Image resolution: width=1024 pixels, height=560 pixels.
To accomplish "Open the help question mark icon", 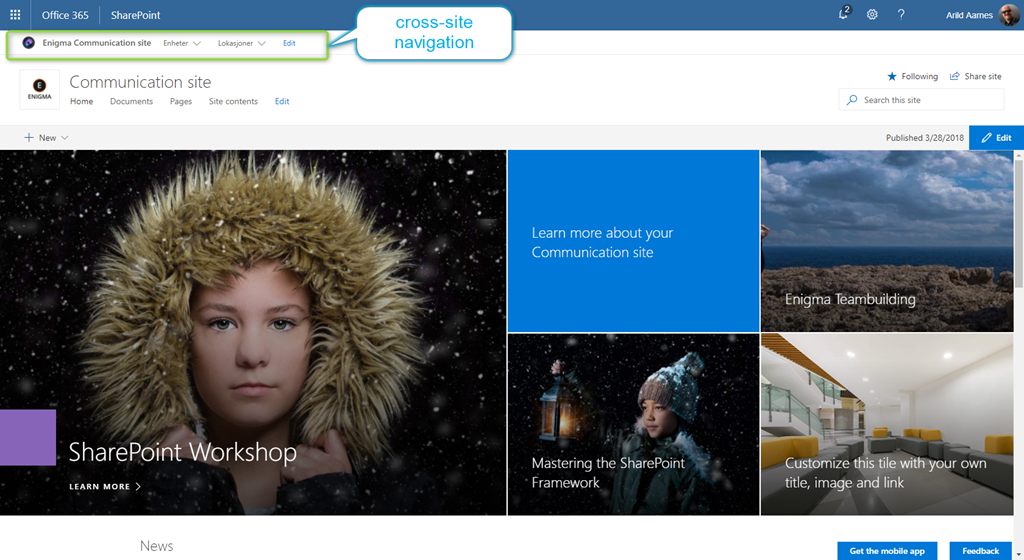I will point(901,14).
